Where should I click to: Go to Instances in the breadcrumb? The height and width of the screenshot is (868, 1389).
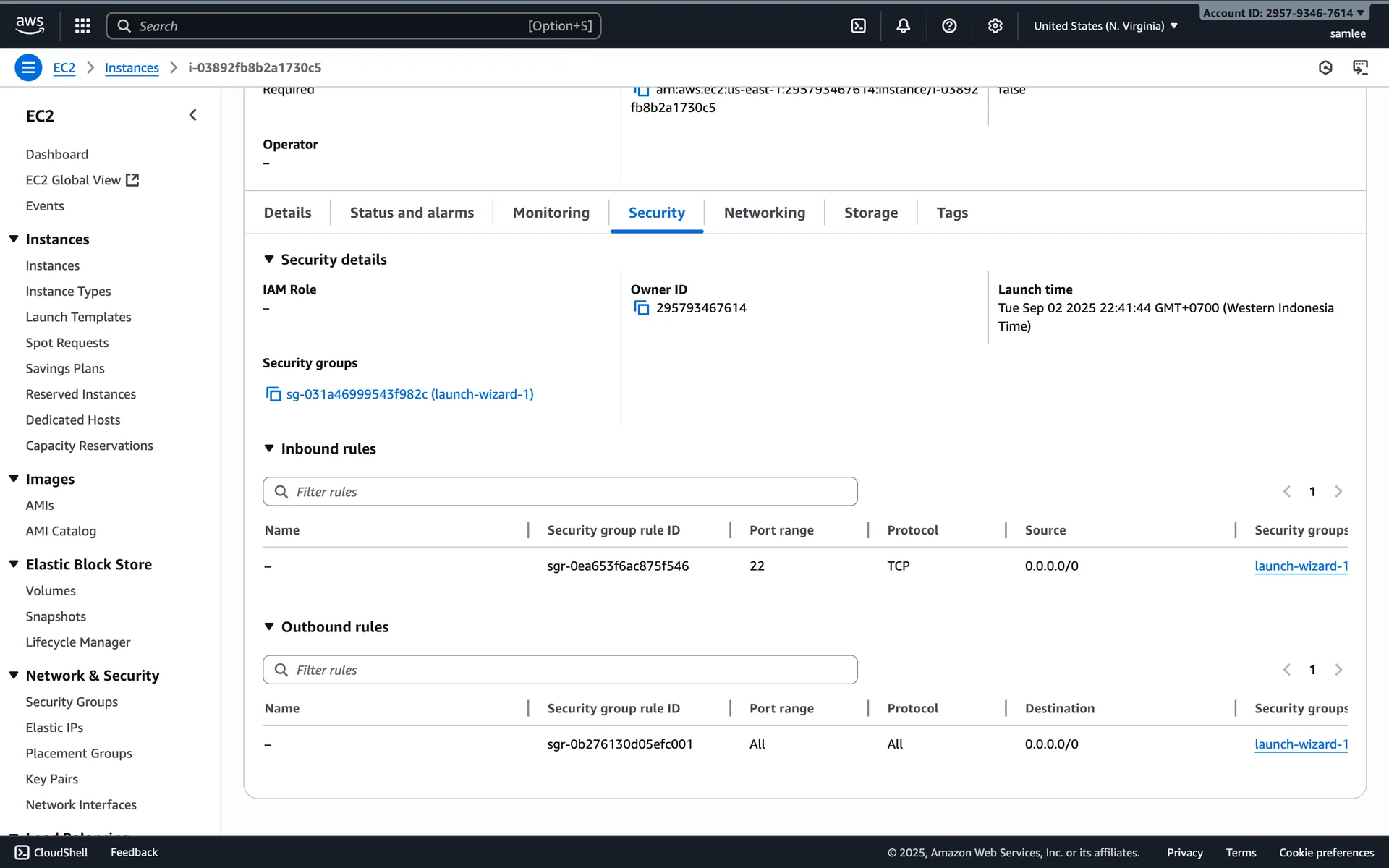(x=132, y=68)
